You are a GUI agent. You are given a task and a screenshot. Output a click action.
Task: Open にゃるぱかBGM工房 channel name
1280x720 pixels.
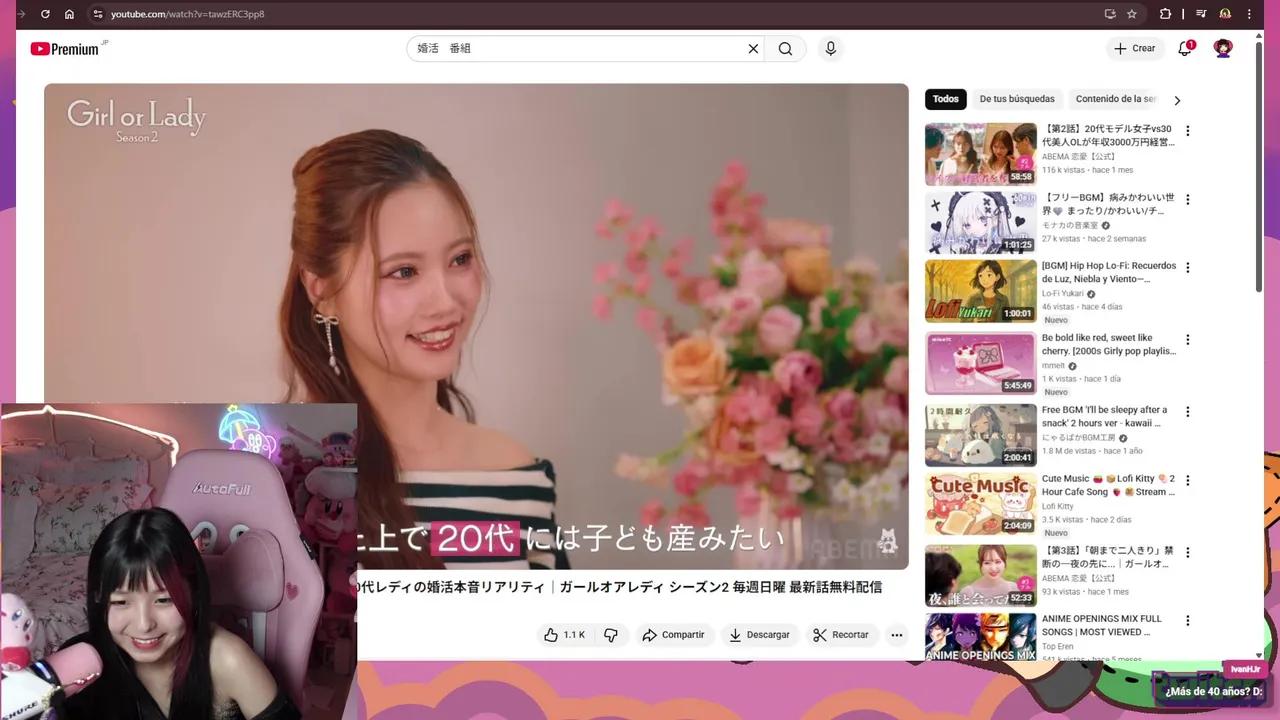click(1079, 438)
